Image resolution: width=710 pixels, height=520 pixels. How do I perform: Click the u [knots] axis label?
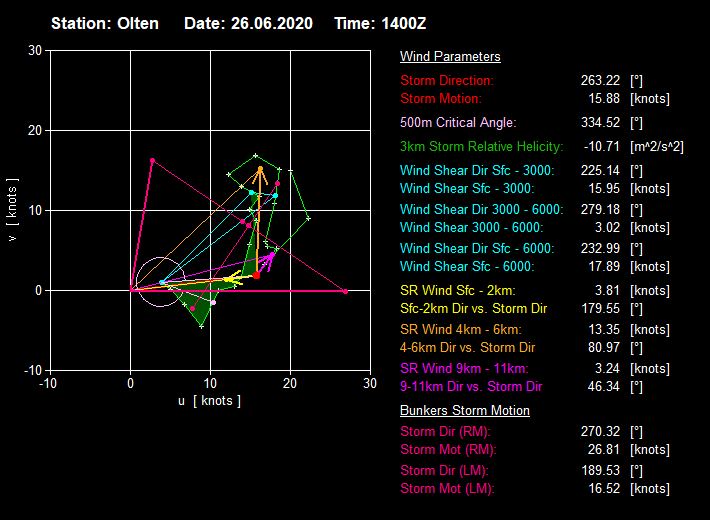(210, 400)
